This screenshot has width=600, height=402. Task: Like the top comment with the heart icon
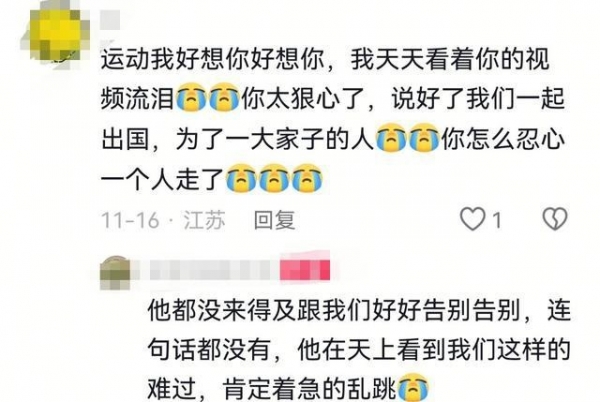(472, 219)
